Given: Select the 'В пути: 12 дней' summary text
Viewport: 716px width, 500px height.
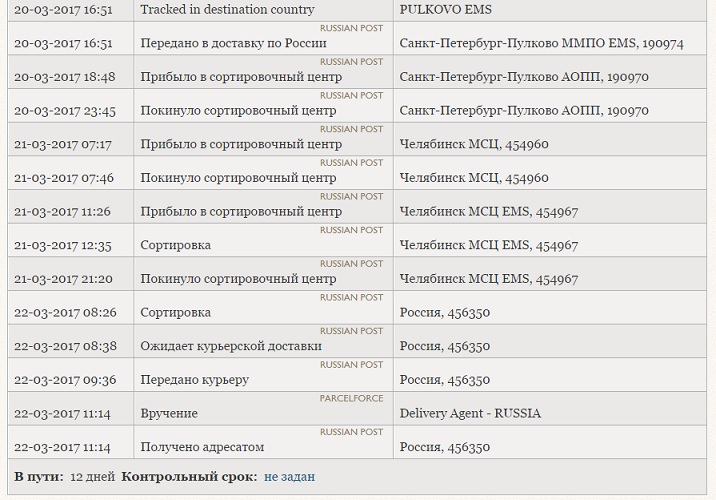Looking at the screenshot, I should 64,477.
